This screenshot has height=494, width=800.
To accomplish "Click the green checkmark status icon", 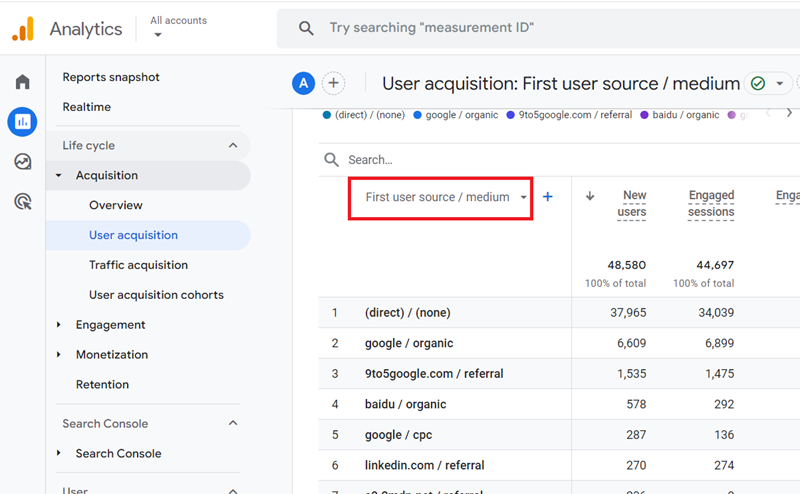I will (758, 83).
